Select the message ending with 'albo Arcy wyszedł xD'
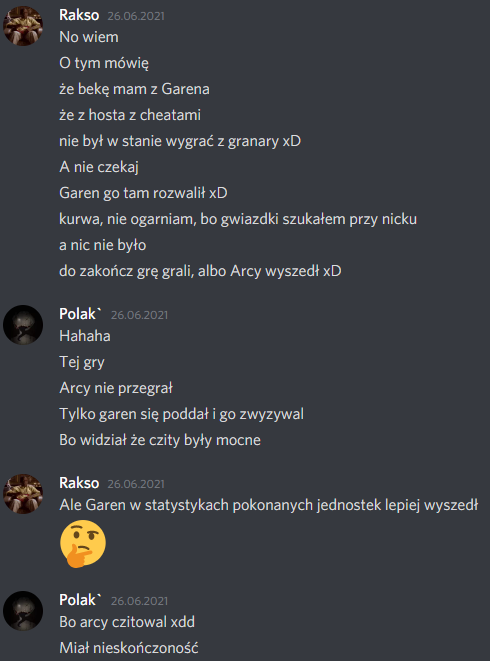Screen dimensions: 490x661 tap(200, 271)
